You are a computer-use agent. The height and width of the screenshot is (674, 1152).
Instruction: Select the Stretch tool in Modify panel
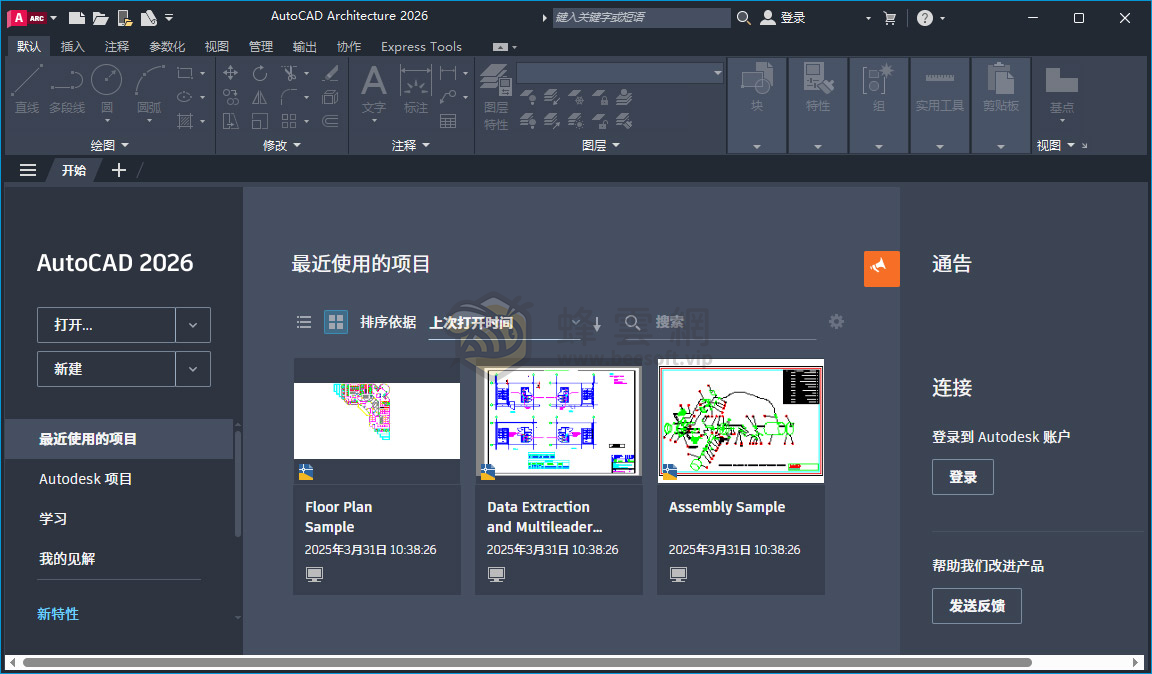pos(231,121)
